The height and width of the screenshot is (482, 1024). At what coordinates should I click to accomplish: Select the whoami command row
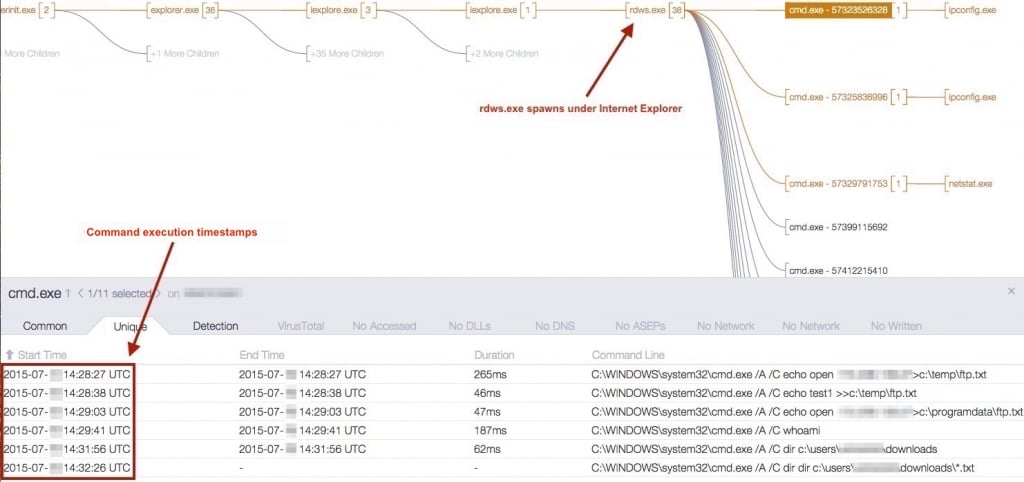pyautogui.click(x=512, y=431)
